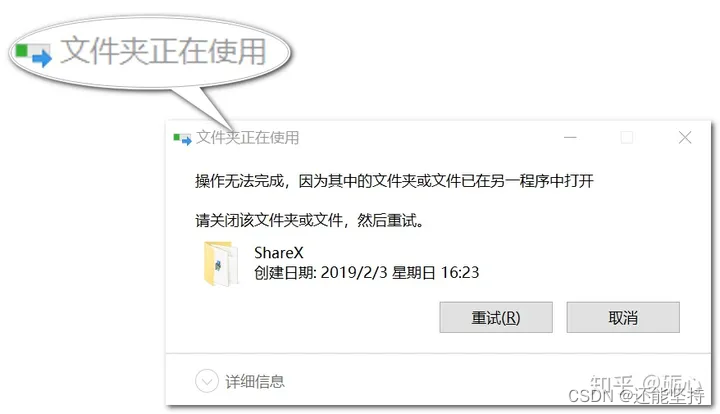Click the empty middle area of dialog title bar
Viewport: 720px width, 414px height.
427,137
